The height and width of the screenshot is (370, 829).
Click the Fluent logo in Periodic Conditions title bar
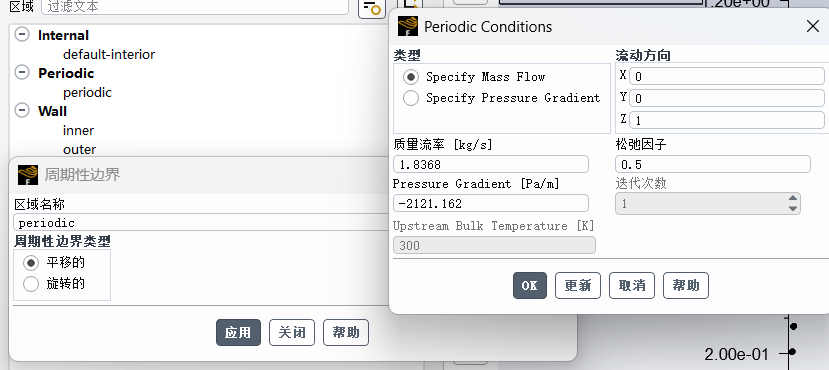(408, 26)
